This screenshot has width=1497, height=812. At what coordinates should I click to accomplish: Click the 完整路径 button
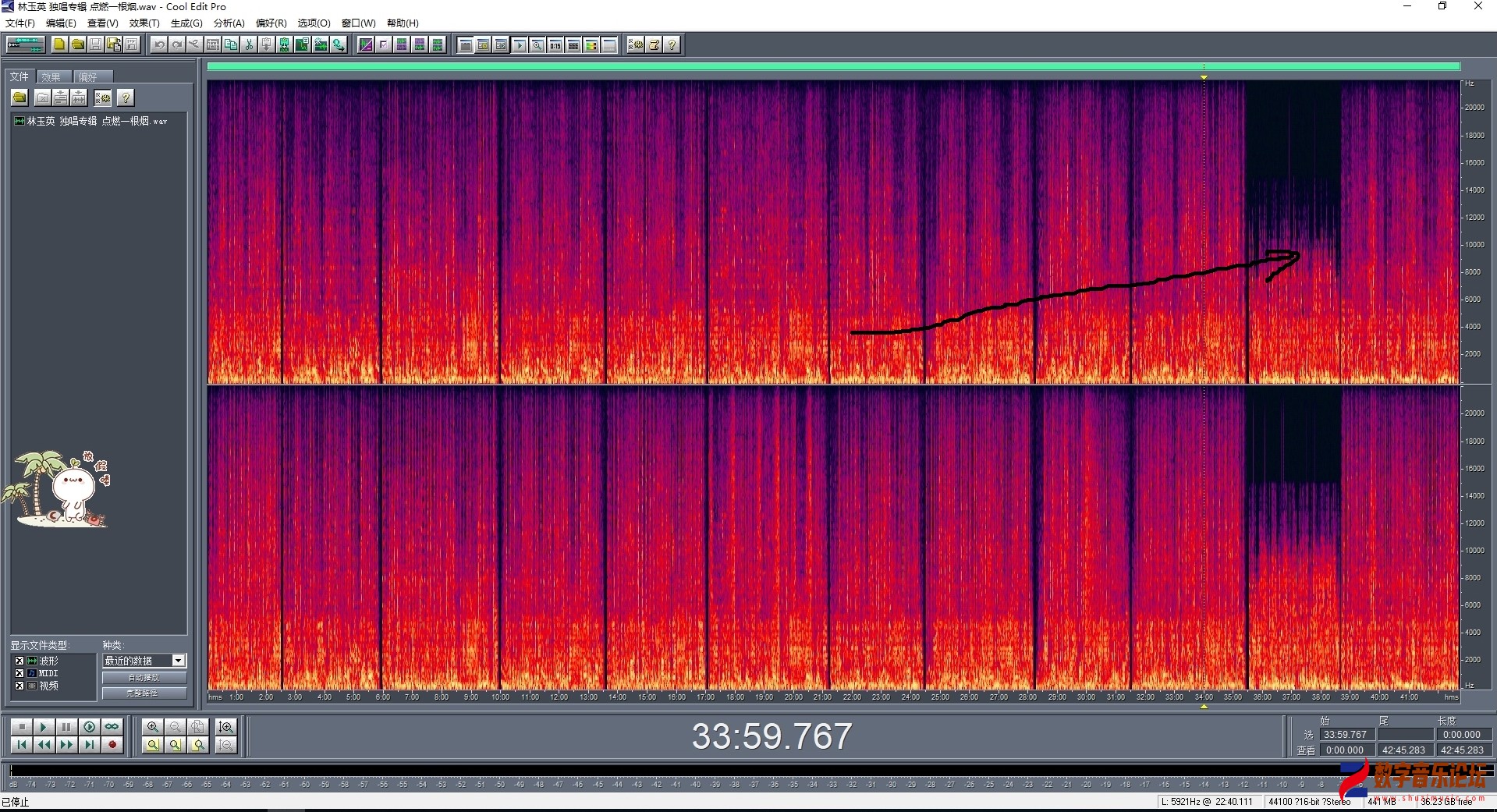[144, 693]
